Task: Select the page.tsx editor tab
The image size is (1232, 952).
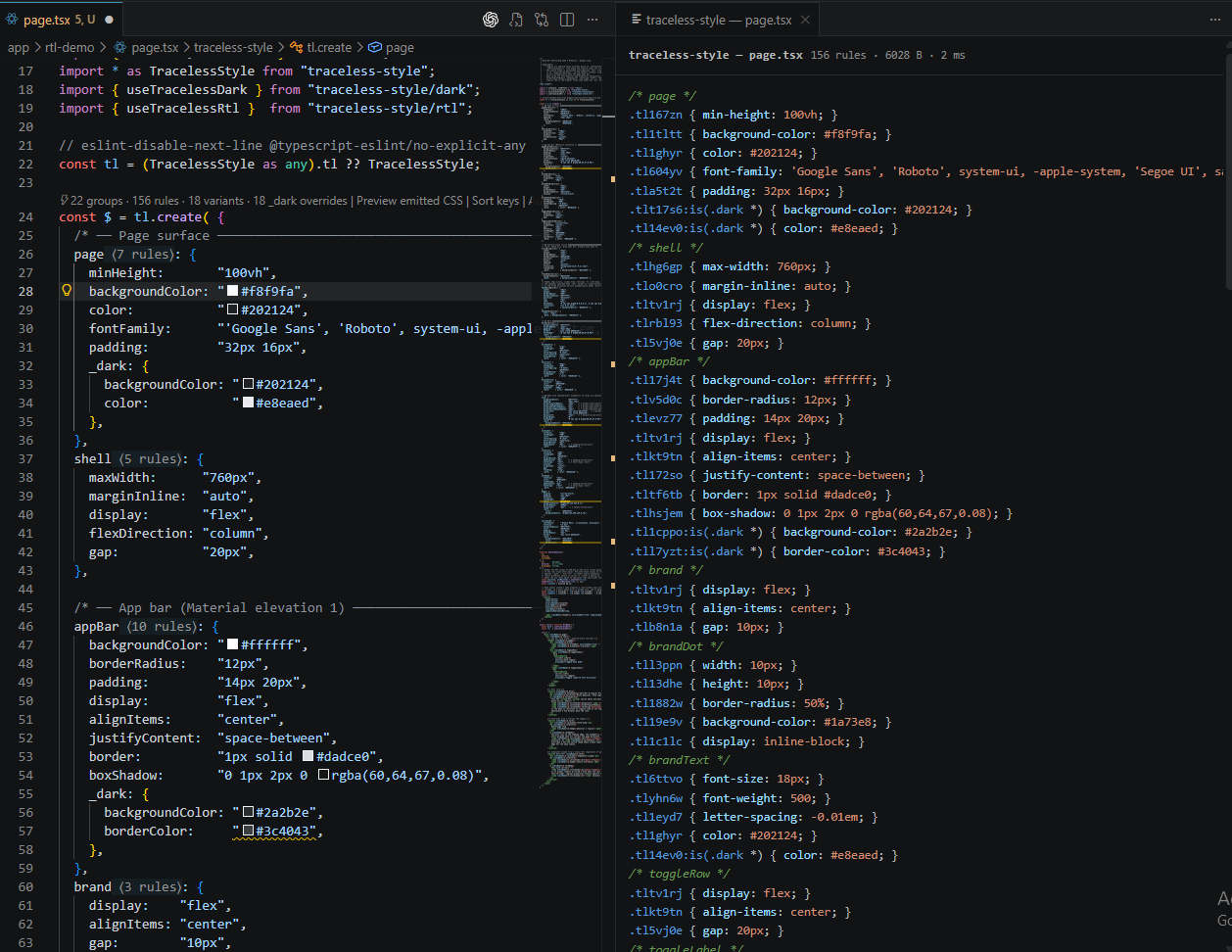Action: (x=61, y=20)
